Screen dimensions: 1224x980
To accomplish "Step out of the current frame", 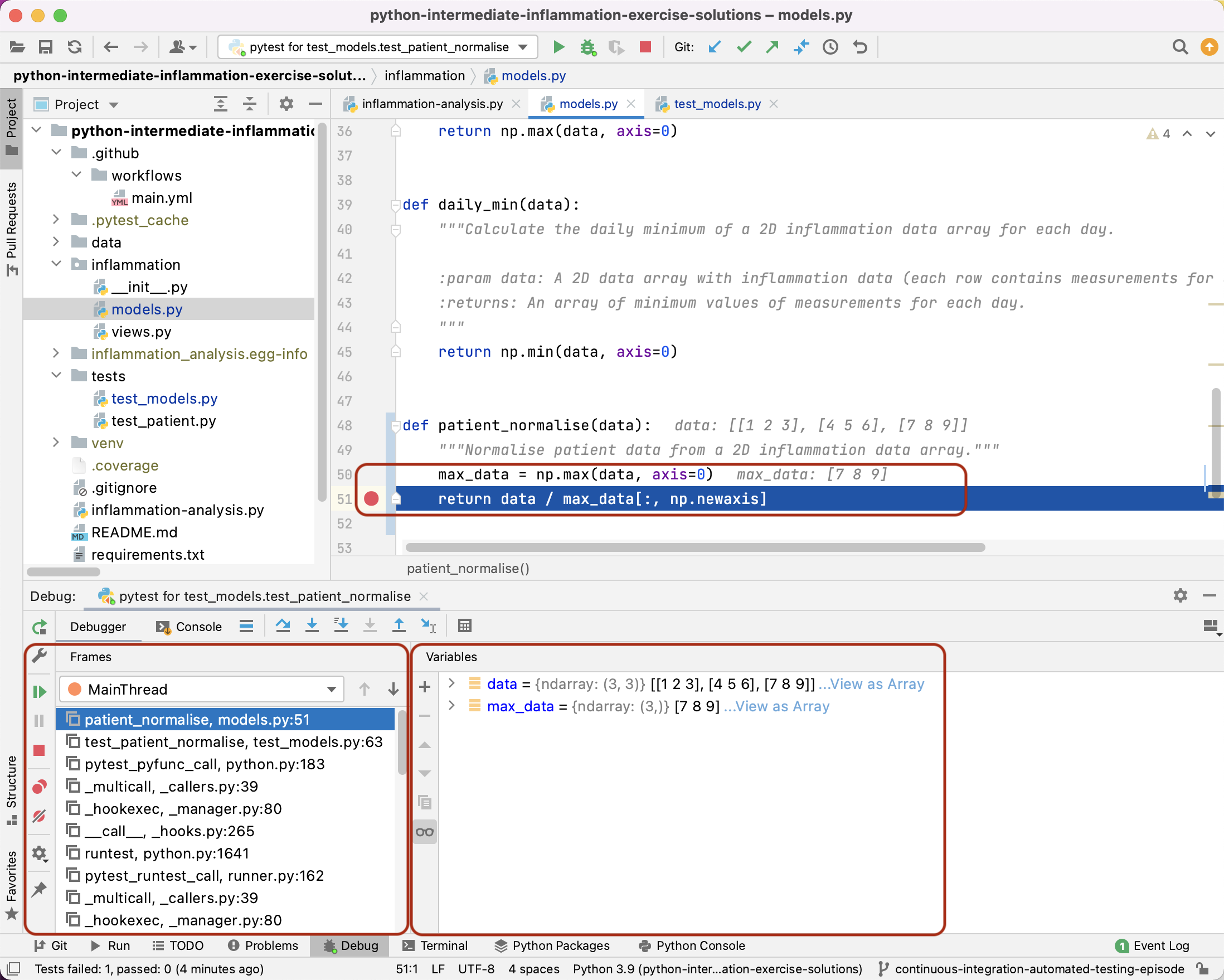I will click(399, 626).
